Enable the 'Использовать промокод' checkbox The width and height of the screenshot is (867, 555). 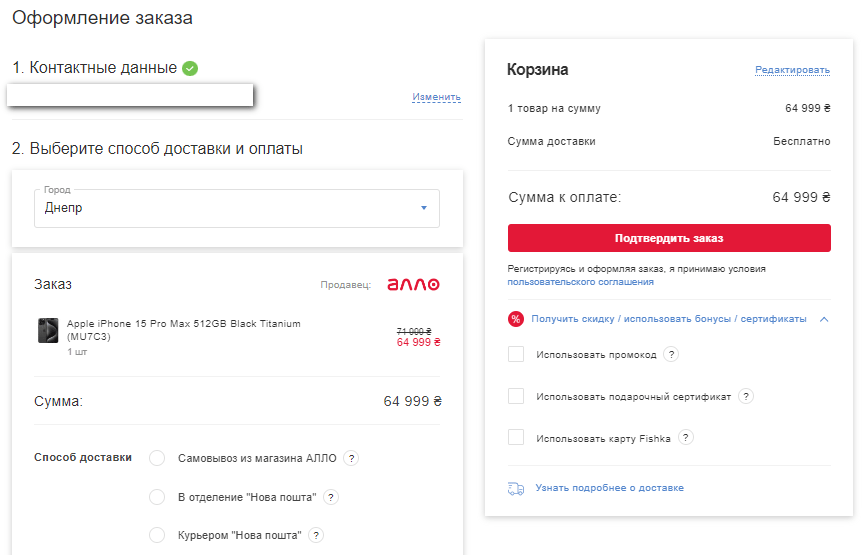point(516,354)
